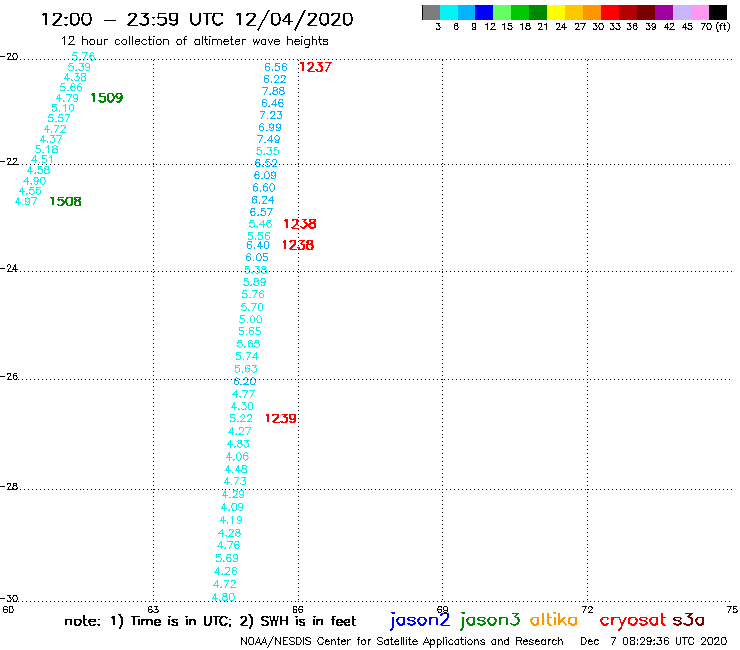This screenshot has width=740, height=650.
Task: Click the wave height value 5.69
Action: tap(227, 558)
